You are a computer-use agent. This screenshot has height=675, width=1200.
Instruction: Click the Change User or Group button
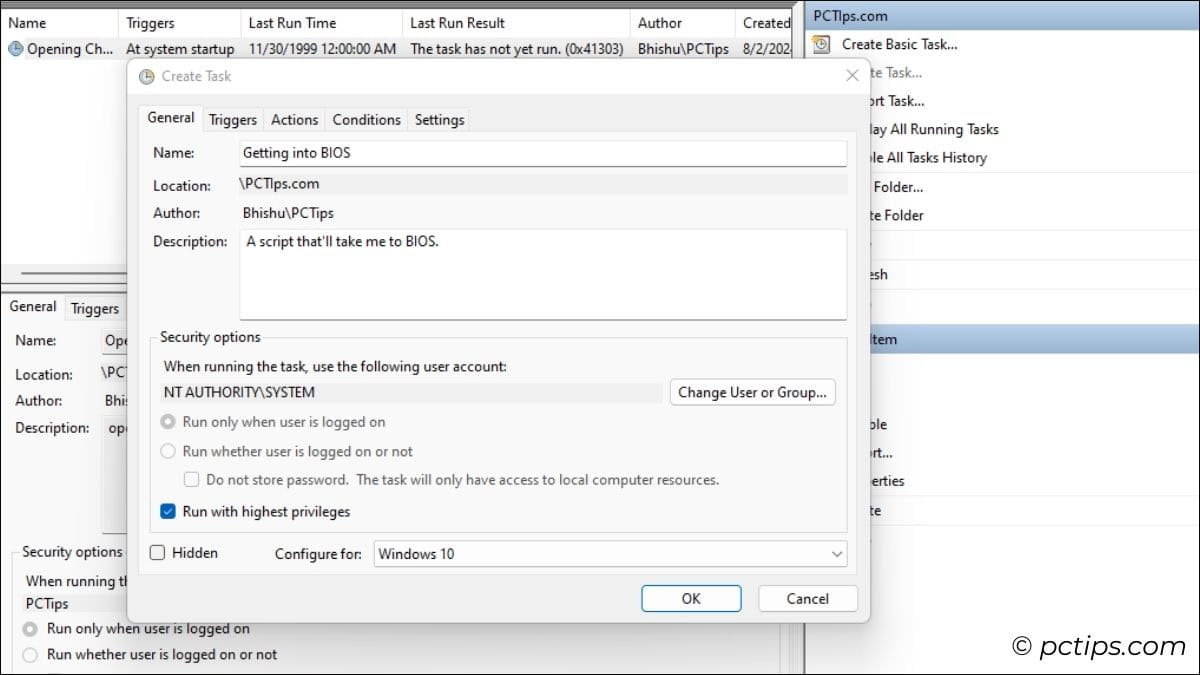(752, 392)
